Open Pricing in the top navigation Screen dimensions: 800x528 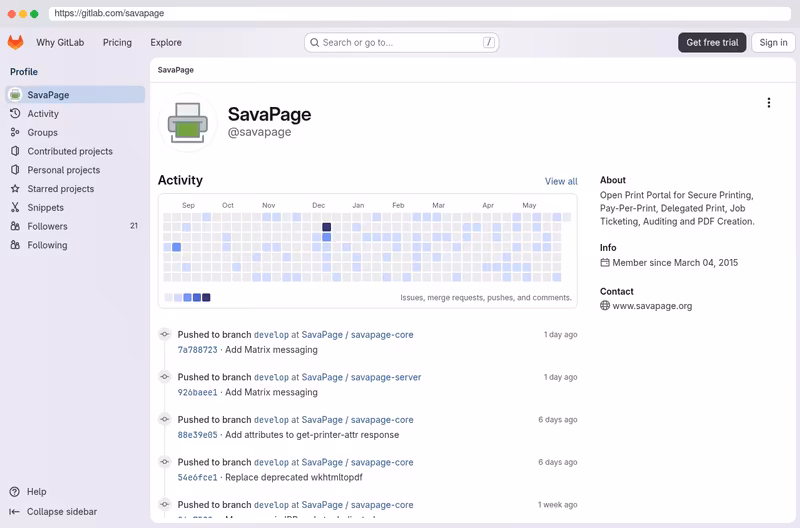(x=117, y=42)
